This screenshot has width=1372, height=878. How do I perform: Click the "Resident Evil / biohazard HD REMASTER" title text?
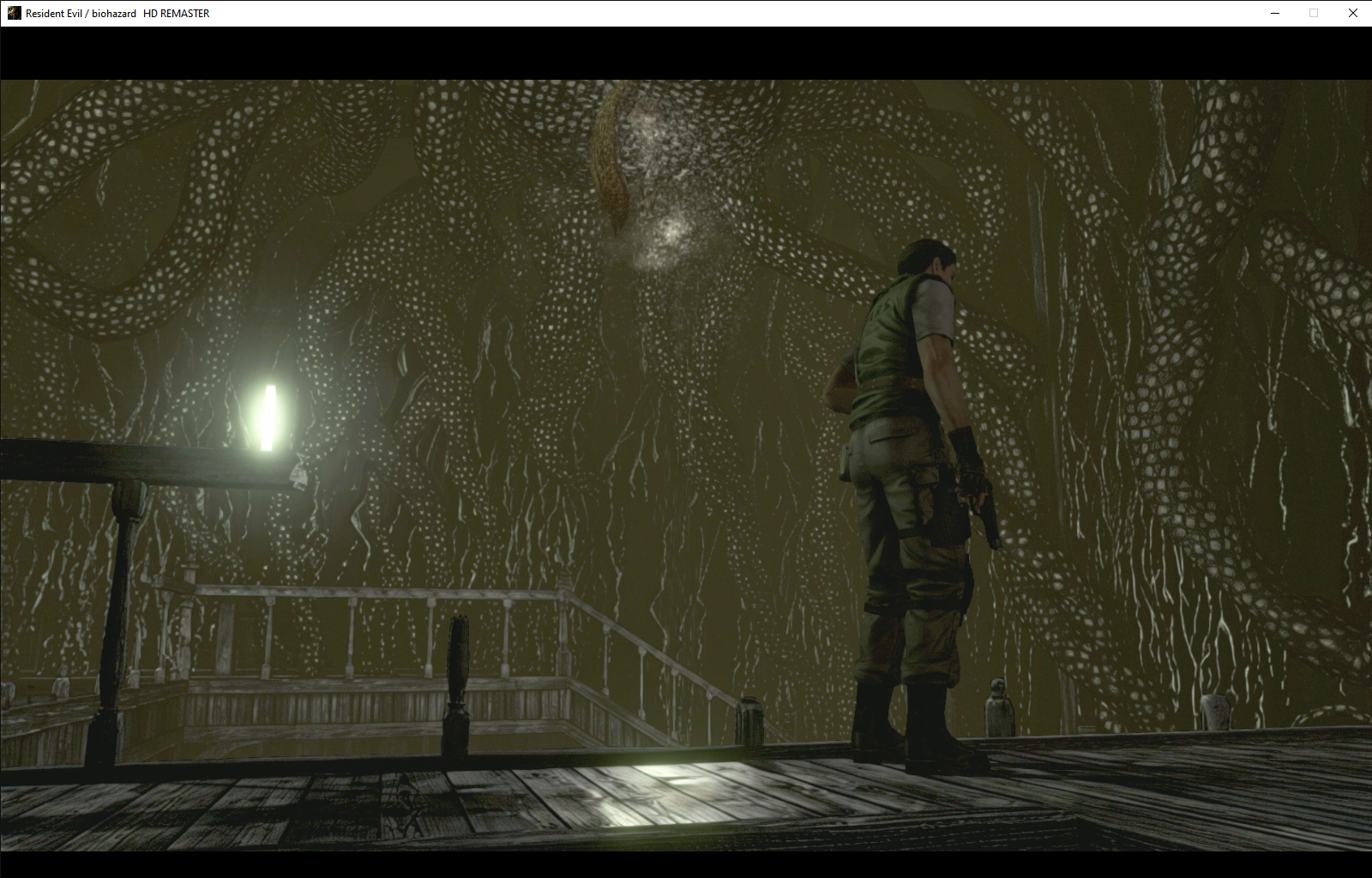tap(117, 14)
